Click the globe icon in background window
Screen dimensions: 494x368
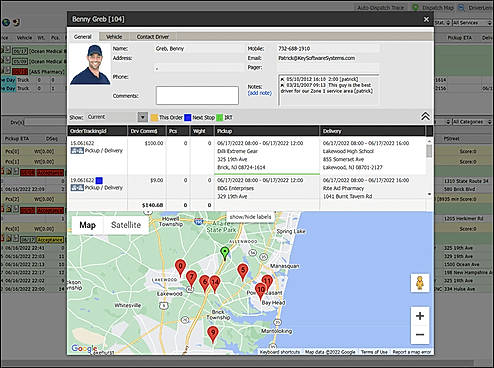(x=6, y=22)
